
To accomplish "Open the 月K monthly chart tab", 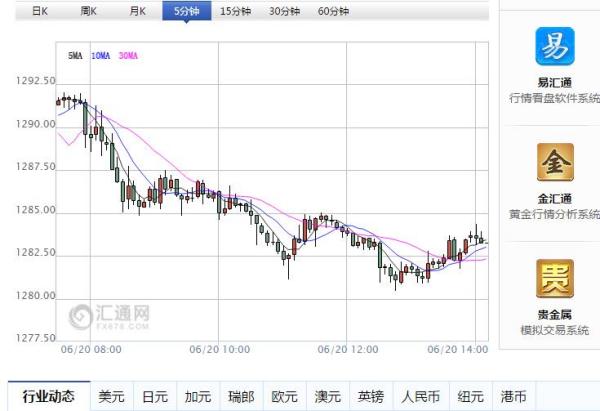I will (x=137, y=11).
